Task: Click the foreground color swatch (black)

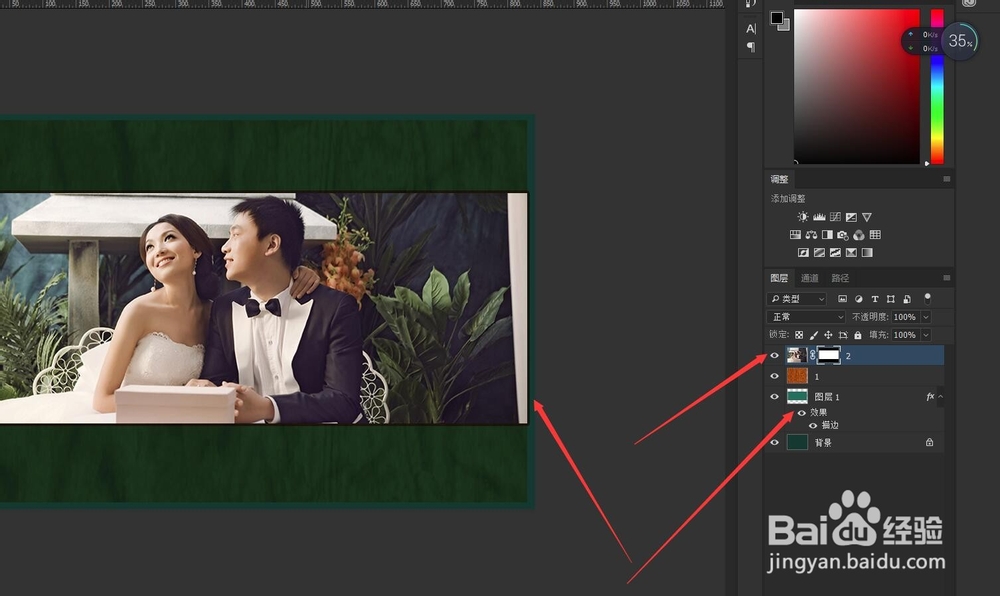Action: point(776,18)
